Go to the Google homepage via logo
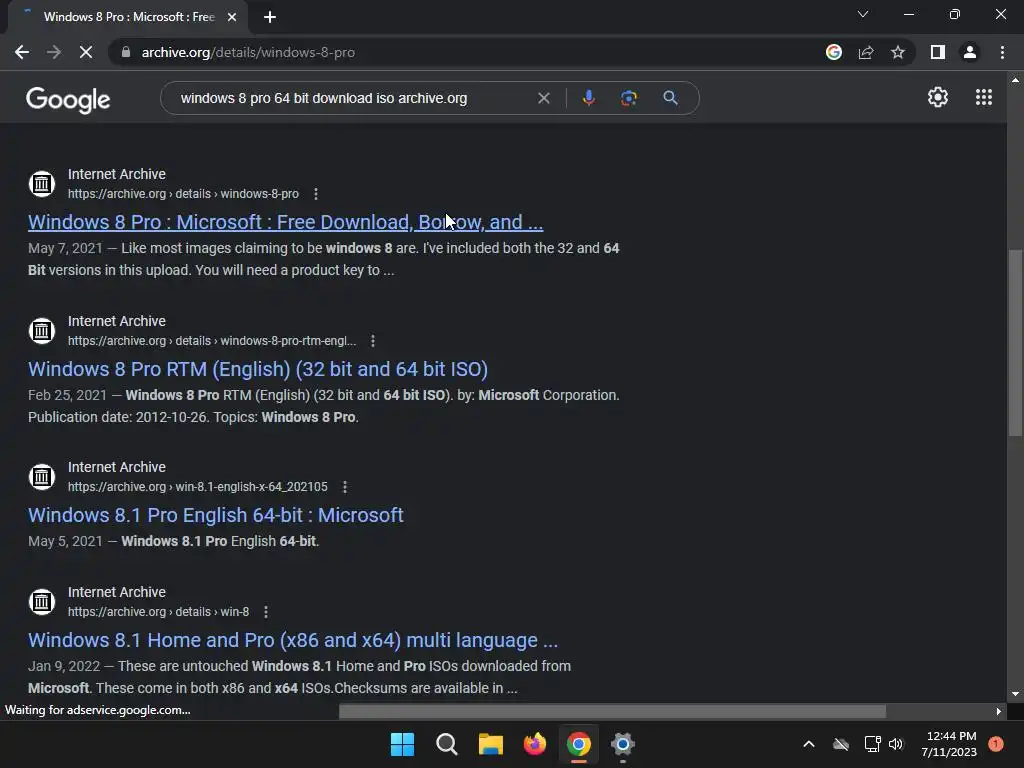Screen dimensions: 1024x768 pyautogui.click(x=68, y=99)
